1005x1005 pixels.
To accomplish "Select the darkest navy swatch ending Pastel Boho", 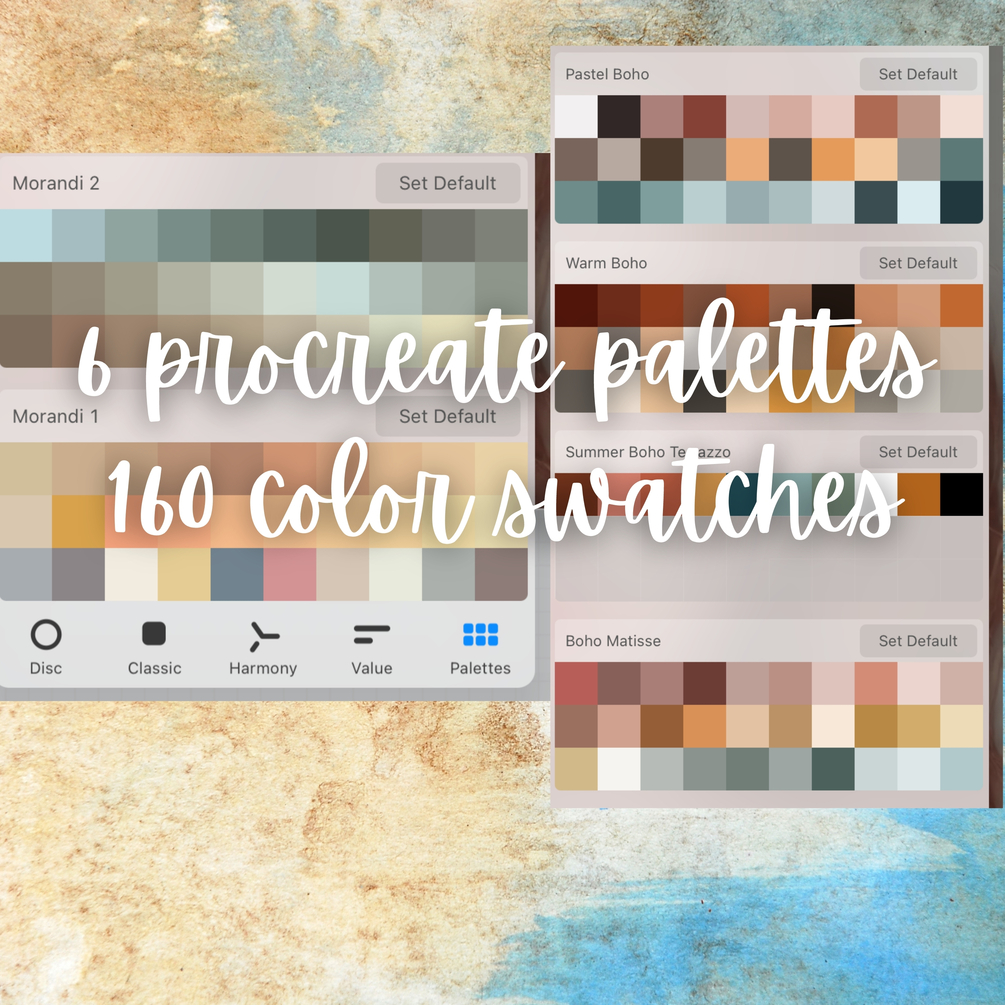I will 961,202.
